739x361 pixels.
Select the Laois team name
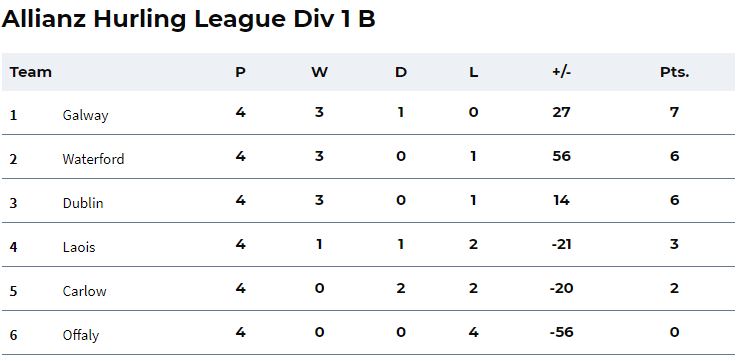coord(79,247)
